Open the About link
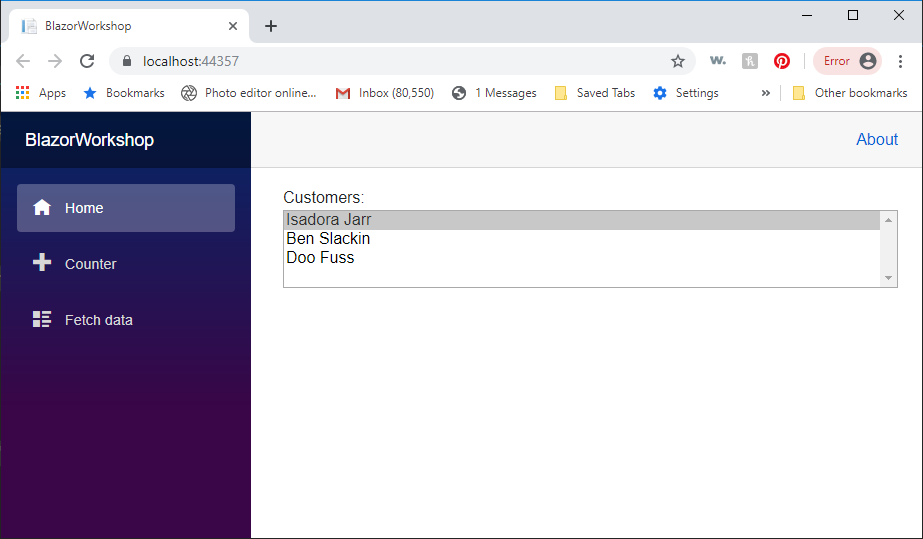The height and width of the screenshot is (539, 923). (876, 139)
